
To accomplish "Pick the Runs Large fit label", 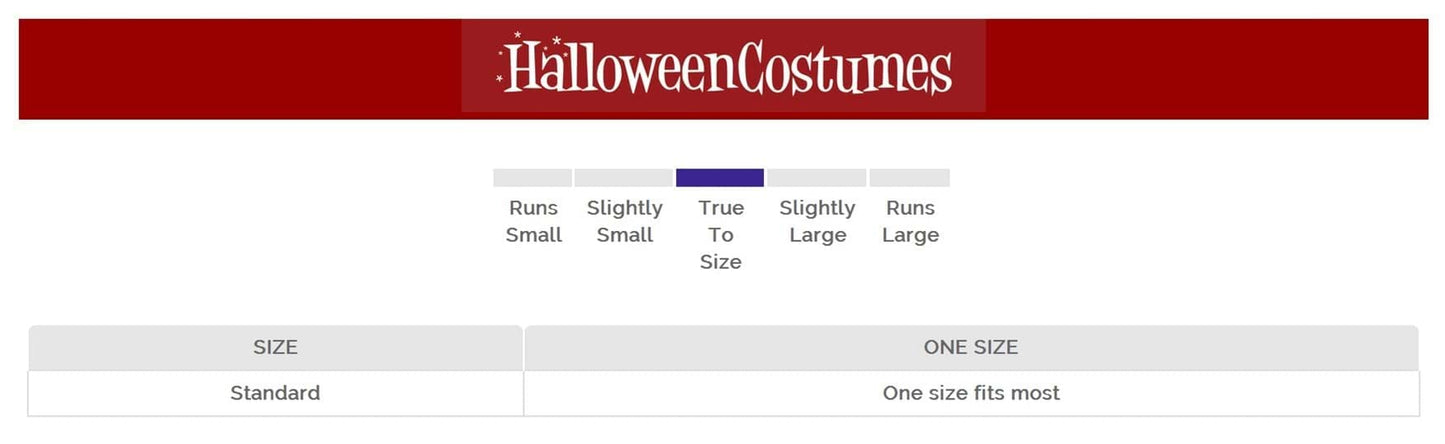I will tap(910, 221).
